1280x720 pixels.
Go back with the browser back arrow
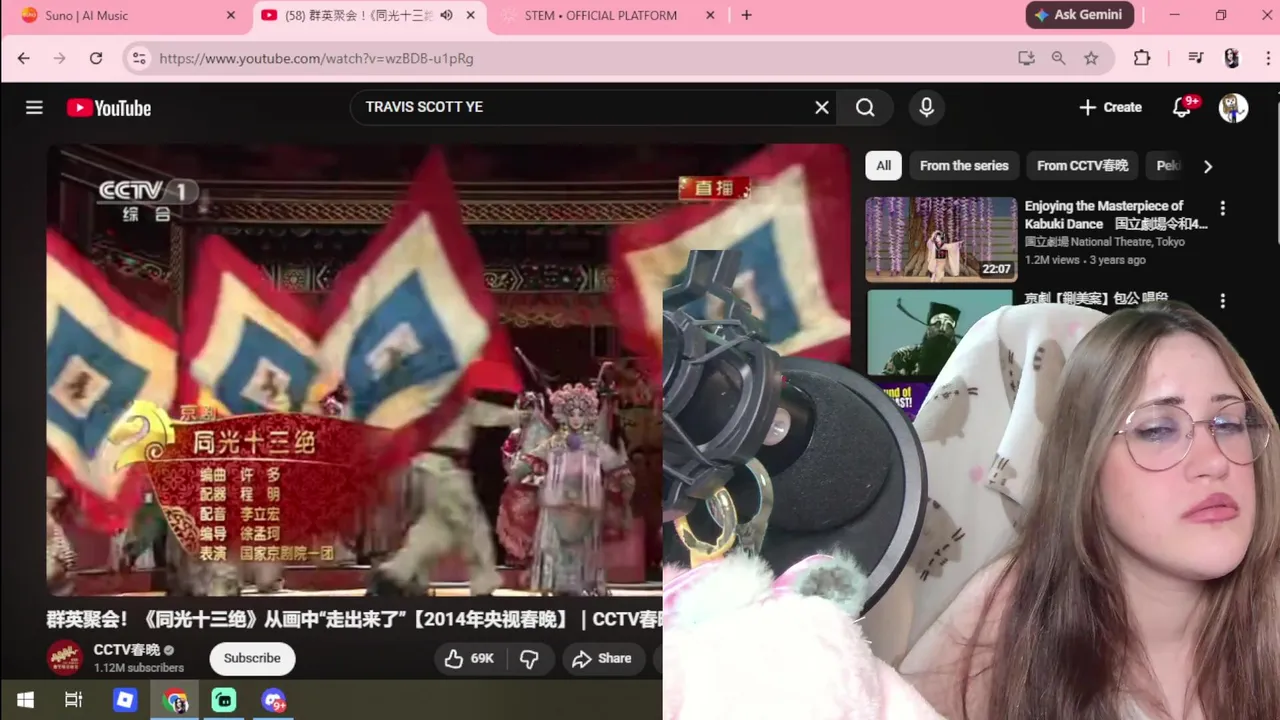24,58
